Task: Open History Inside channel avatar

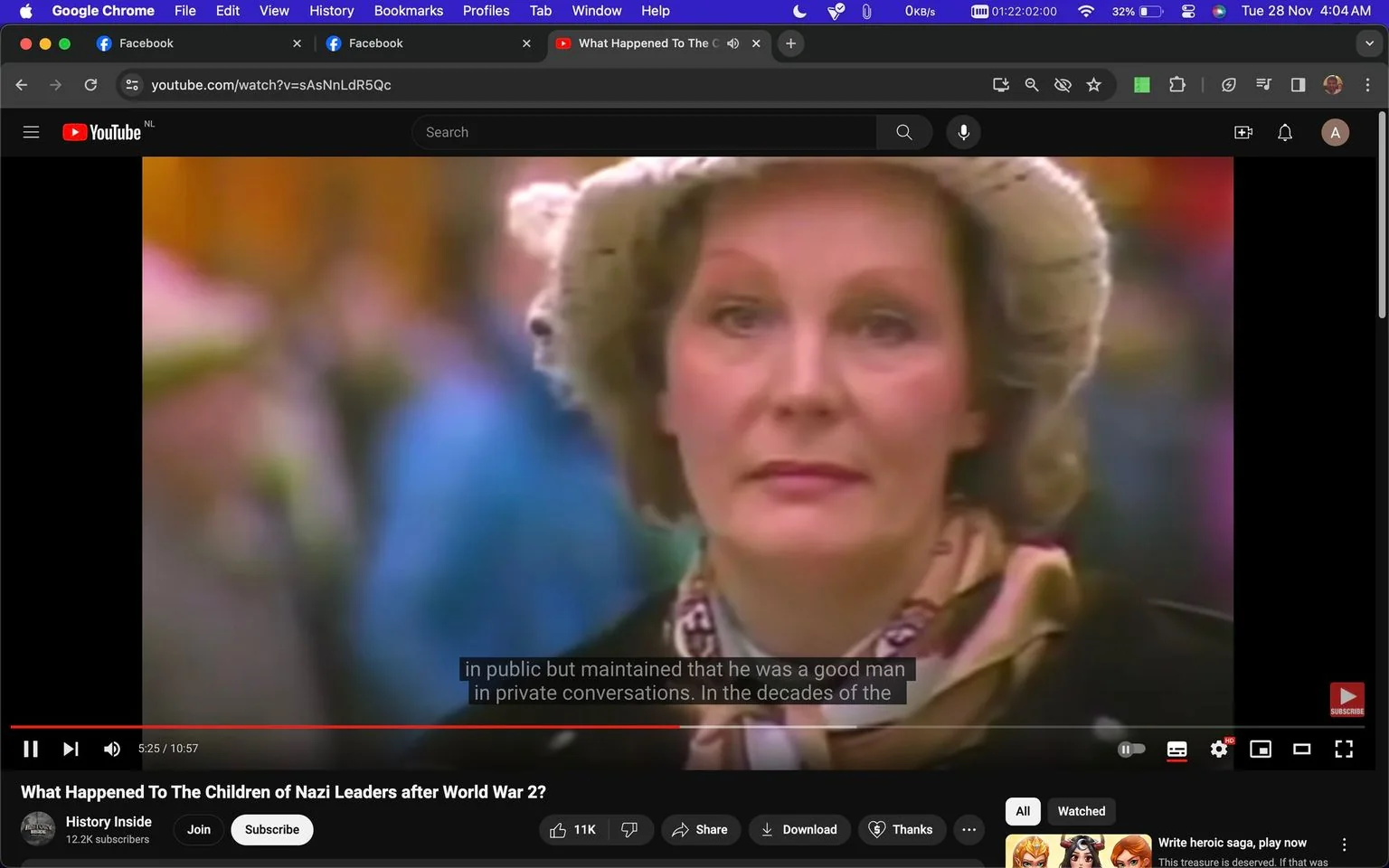Action: tap(38, 829)
